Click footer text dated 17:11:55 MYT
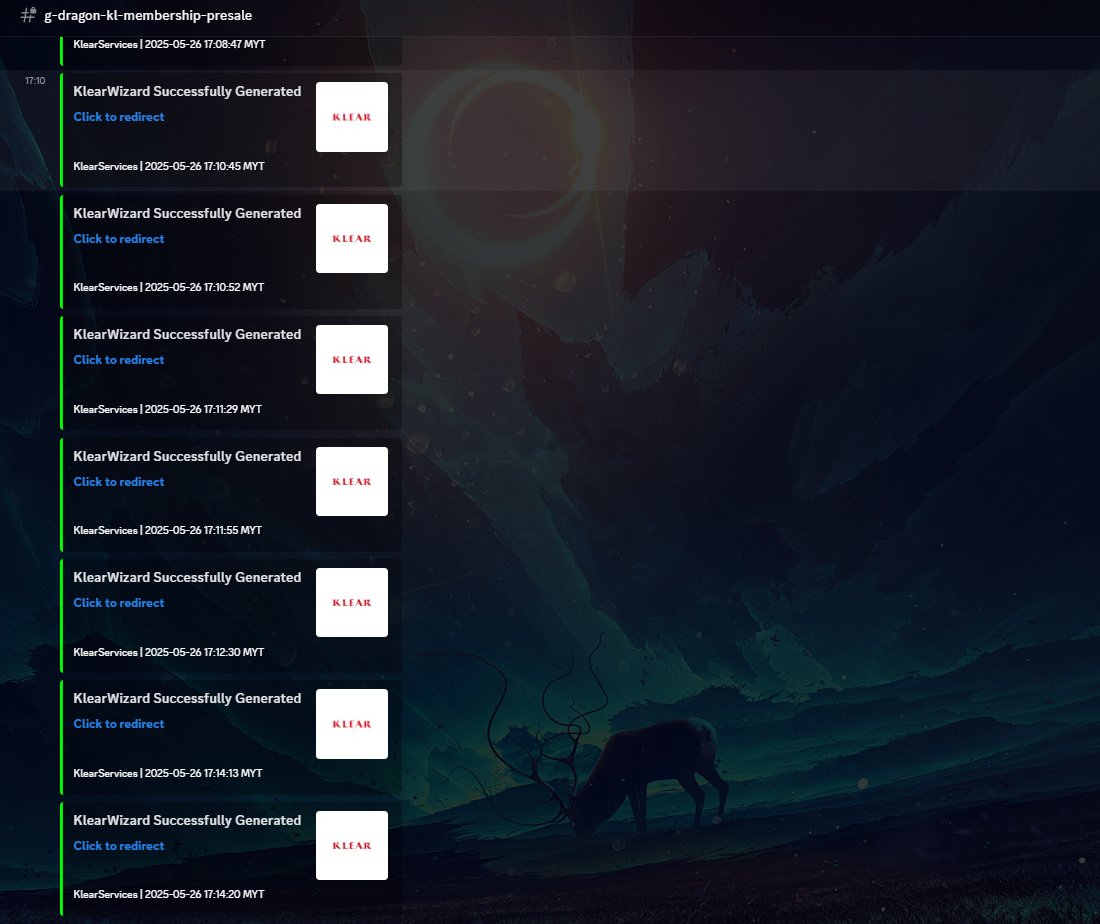The width and height of the screenshot is (1100, 924). (x=168, y=530)
